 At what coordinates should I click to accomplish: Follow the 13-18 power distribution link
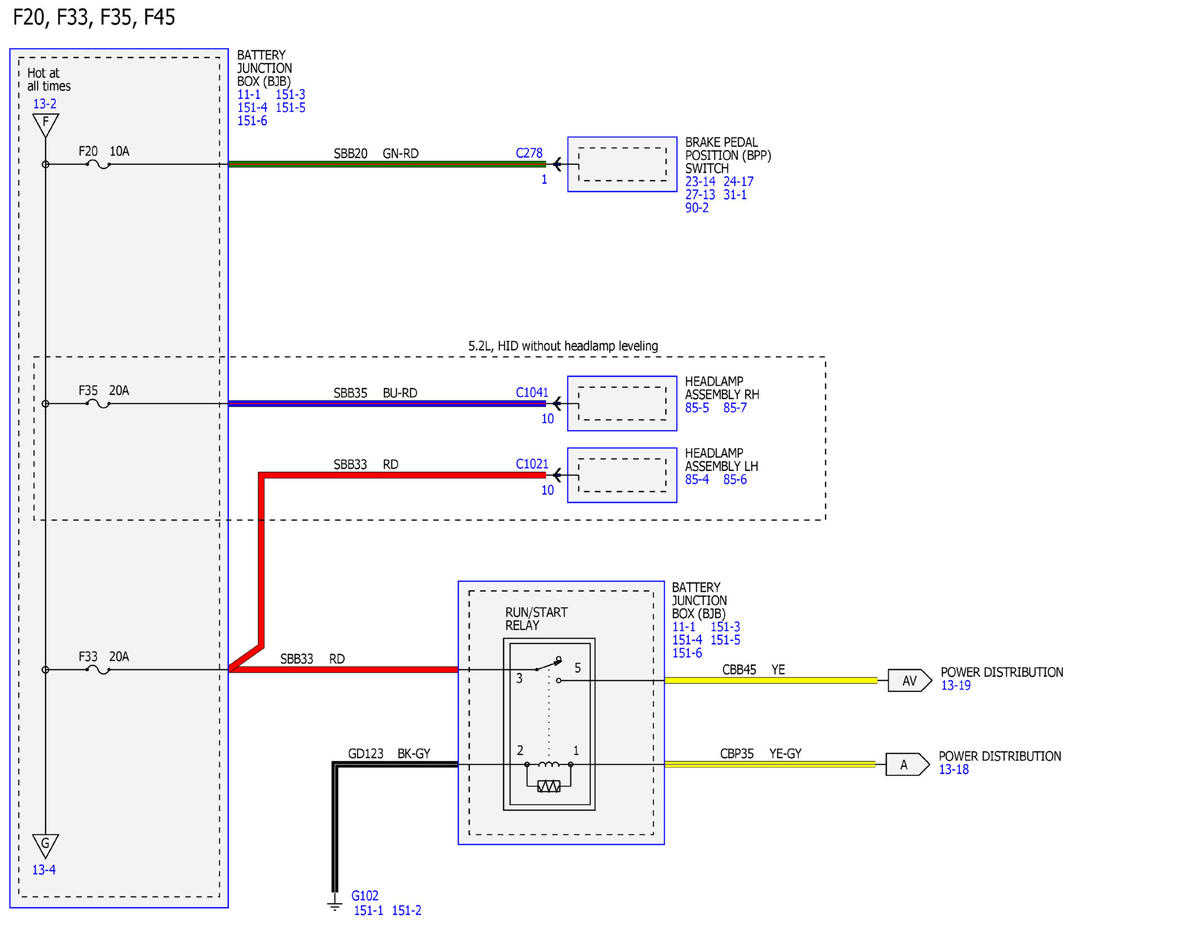pos(954,770)
